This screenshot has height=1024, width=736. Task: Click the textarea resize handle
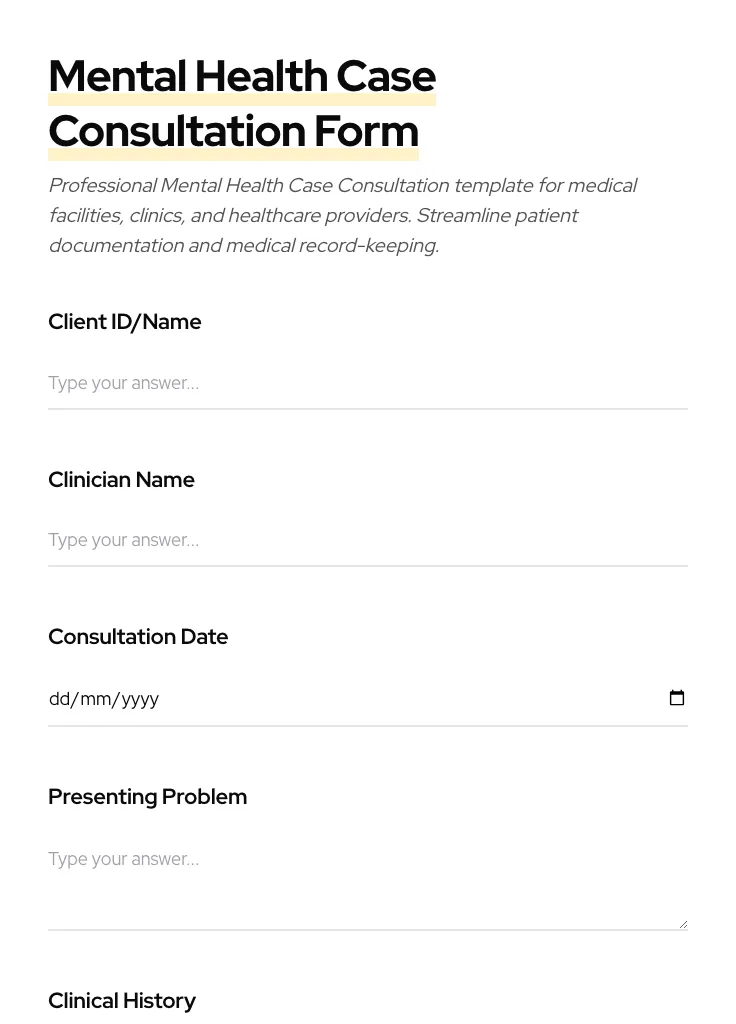682,921
